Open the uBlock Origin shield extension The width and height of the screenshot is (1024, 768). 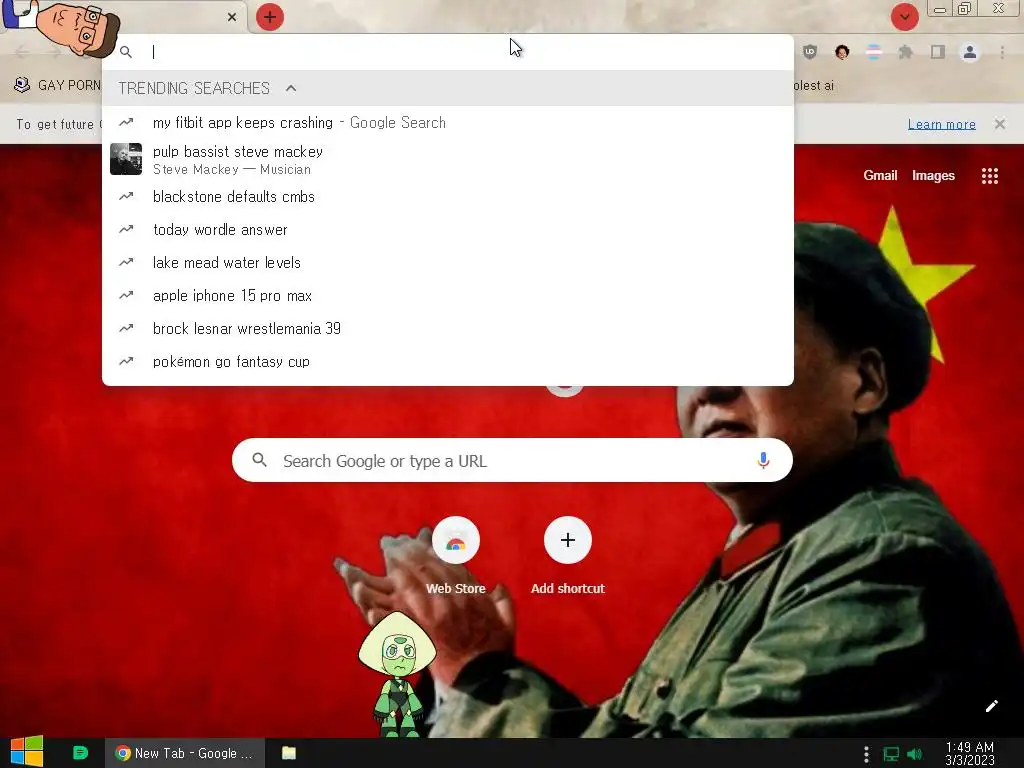(810, 52)
